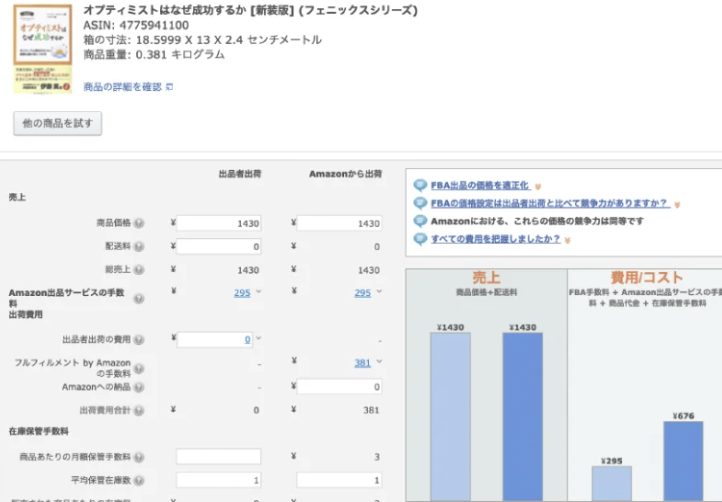Click help icon next to 出品者出荷の費用
This screenshot has width=722, height=502.
pyautogui.click(x=139, y=340)
